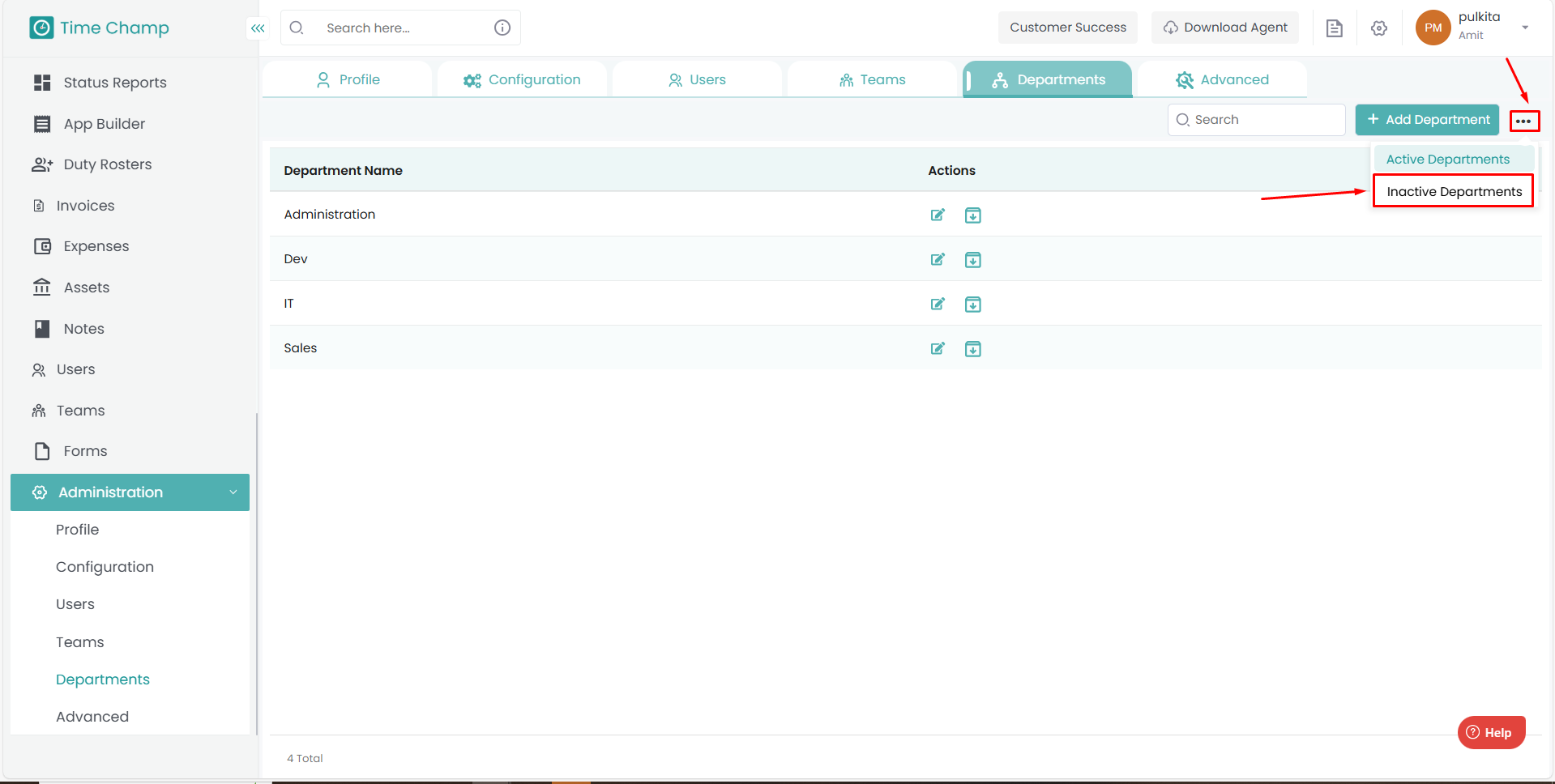1555x784 pixels.
Task: Open Users under Administration submenu
Action: tap(75, 604)
